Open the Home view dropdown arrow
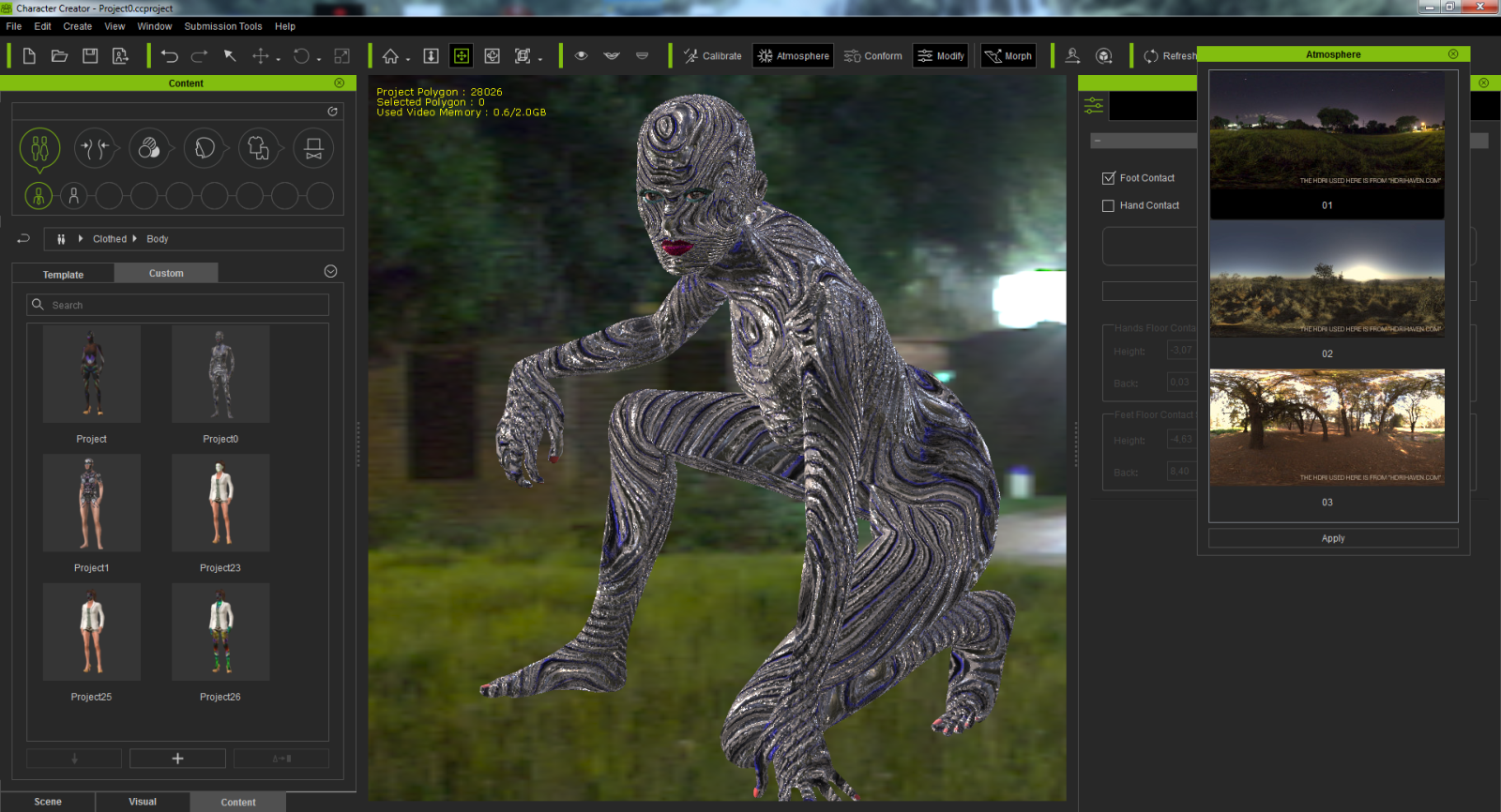The image size is (1501, 812). [408, 59]
